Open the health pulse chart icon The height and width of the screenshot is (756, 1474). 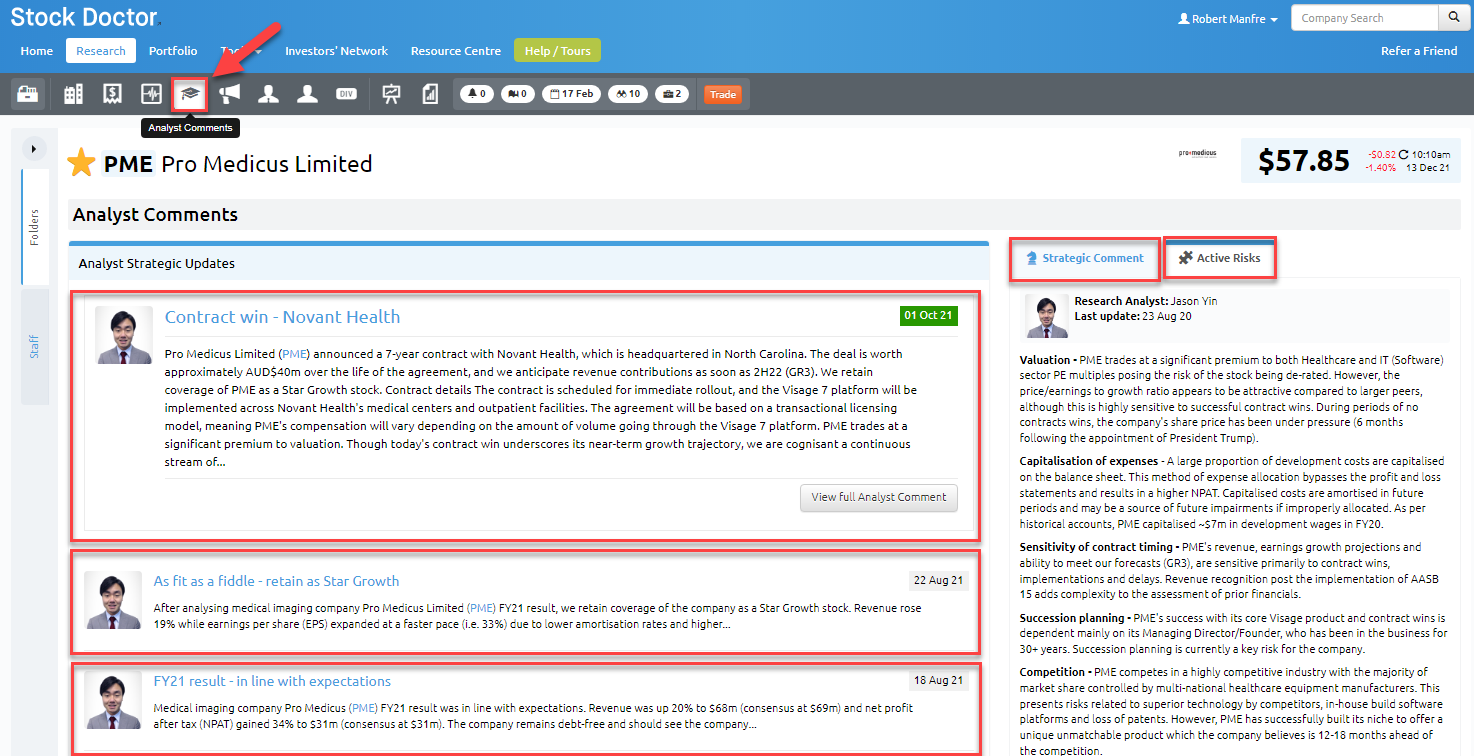[x=151, y=94]
